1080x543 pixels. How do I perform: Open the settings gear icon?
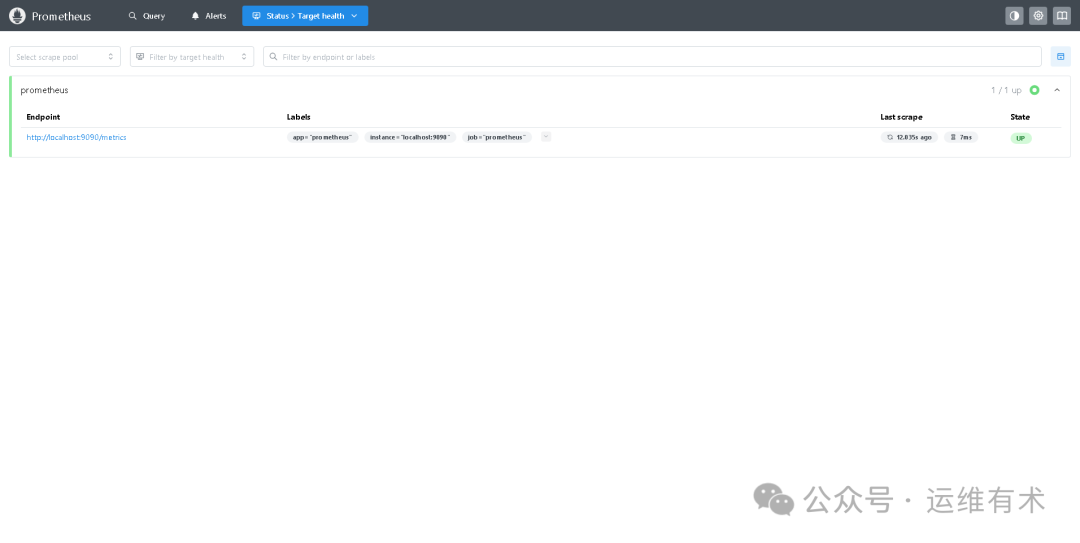click(x=1038, y=16)
